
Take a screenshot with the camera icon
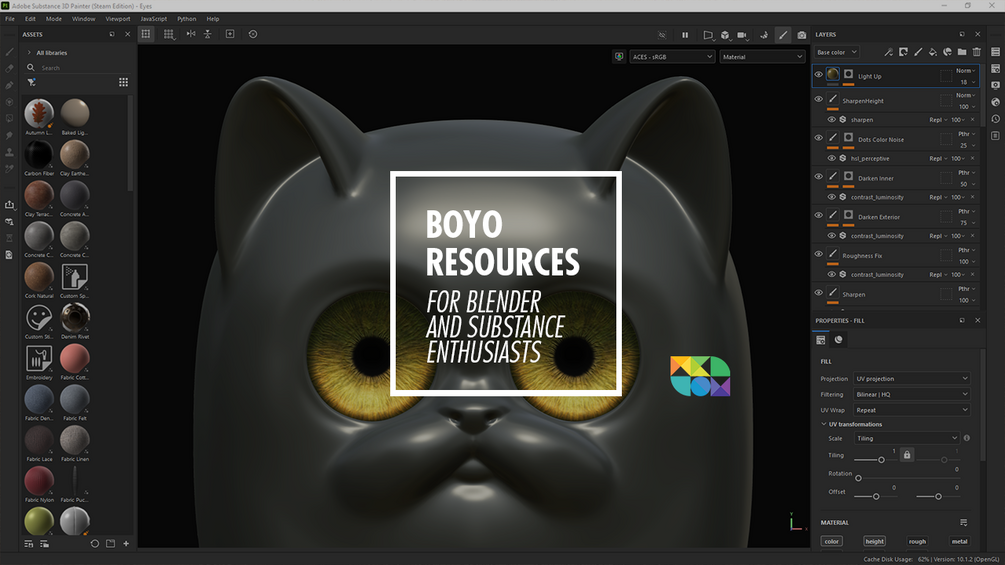pos(802,35)
